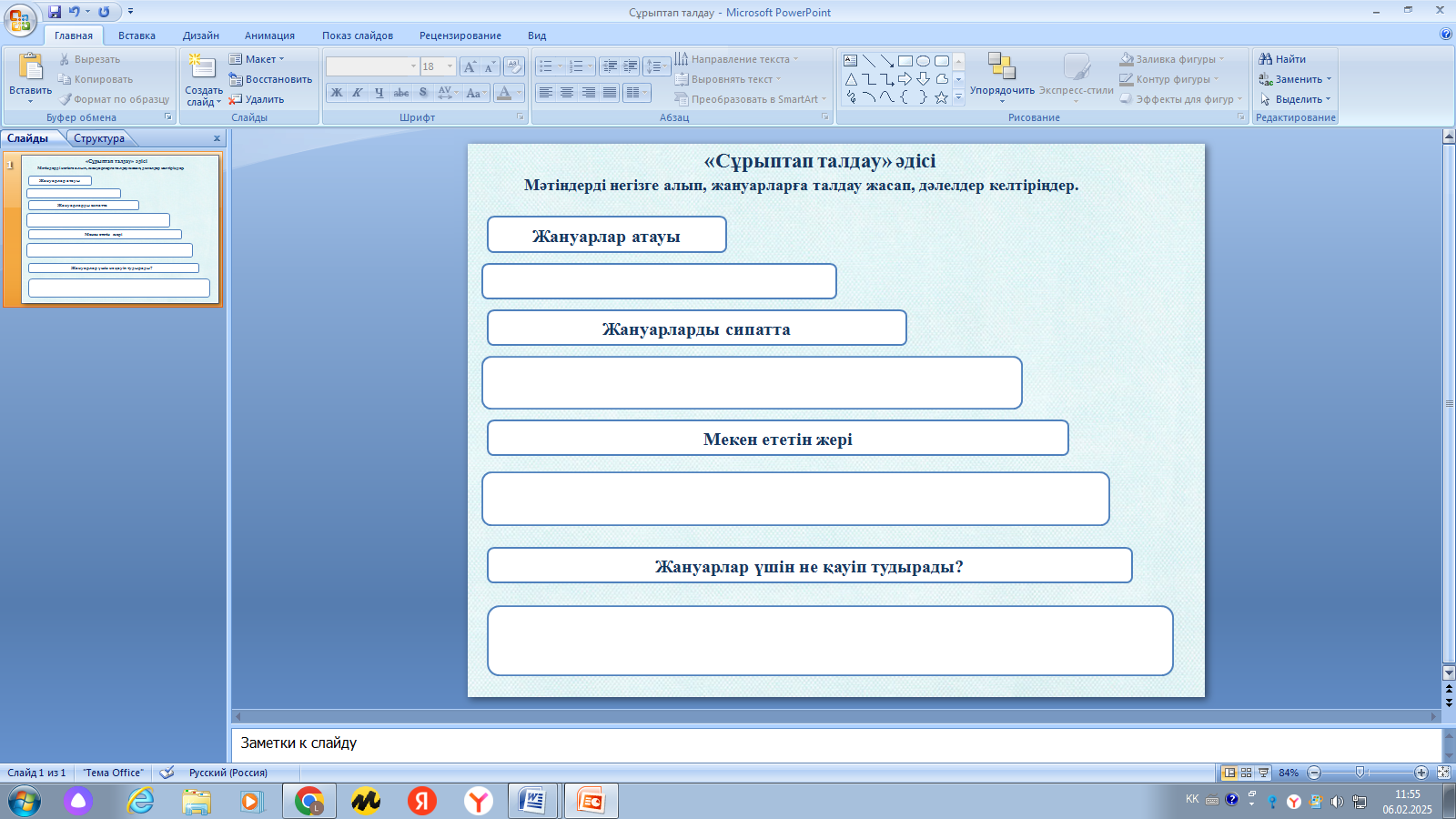Image resolution: width=1456 pixels, height=819 pixels.
Task: Switch to Структура outline tab
Action: [x=99, y=138]
